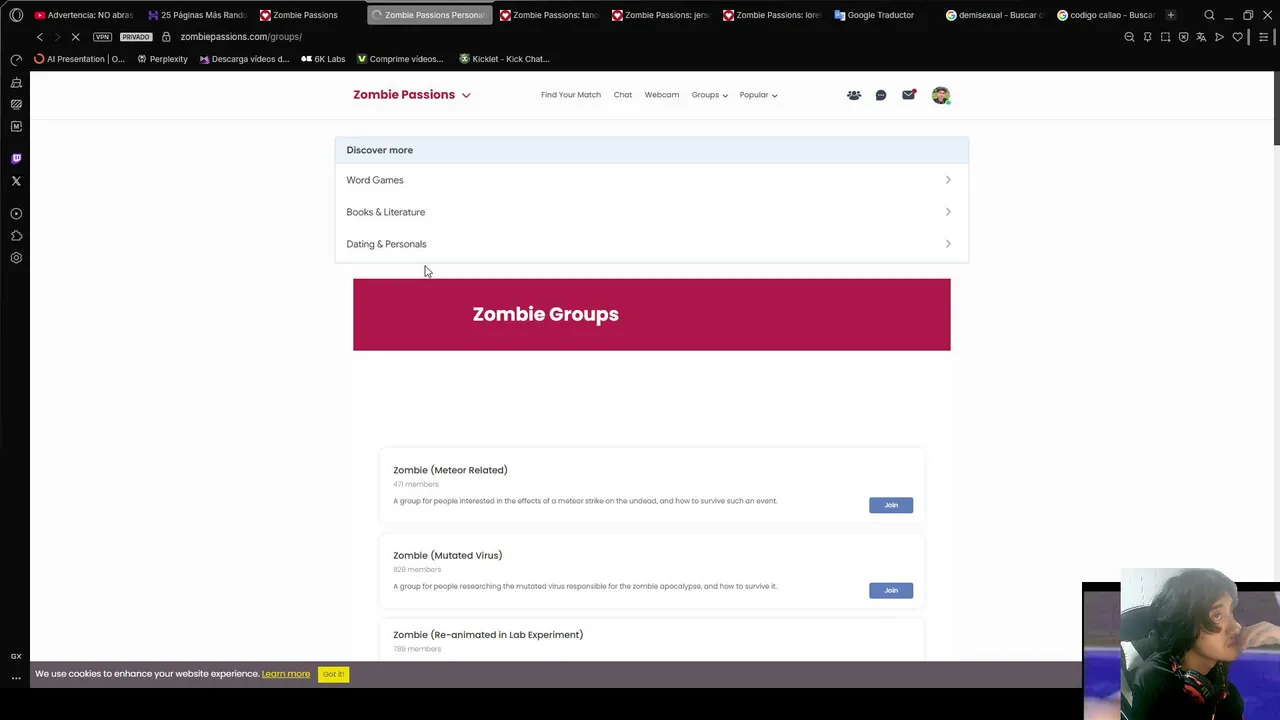
Task: Click the page vertical scrollbar
Action: (1276, 110)
